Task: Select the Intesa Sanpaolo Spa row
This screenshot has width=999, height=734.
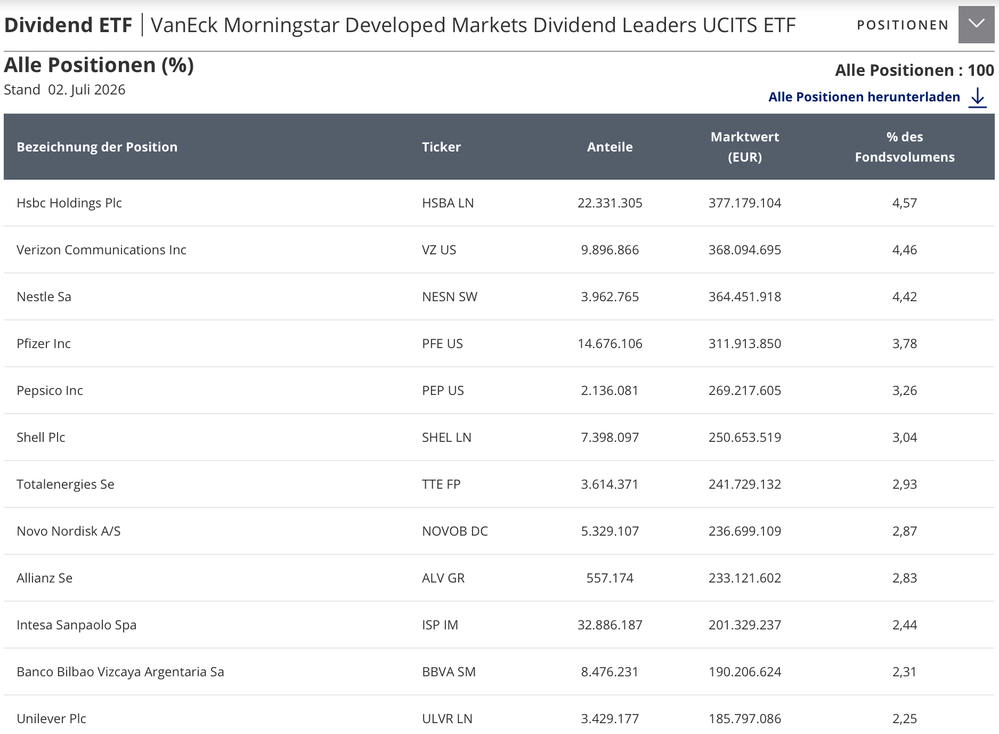Action: click(x=499, y=624)
